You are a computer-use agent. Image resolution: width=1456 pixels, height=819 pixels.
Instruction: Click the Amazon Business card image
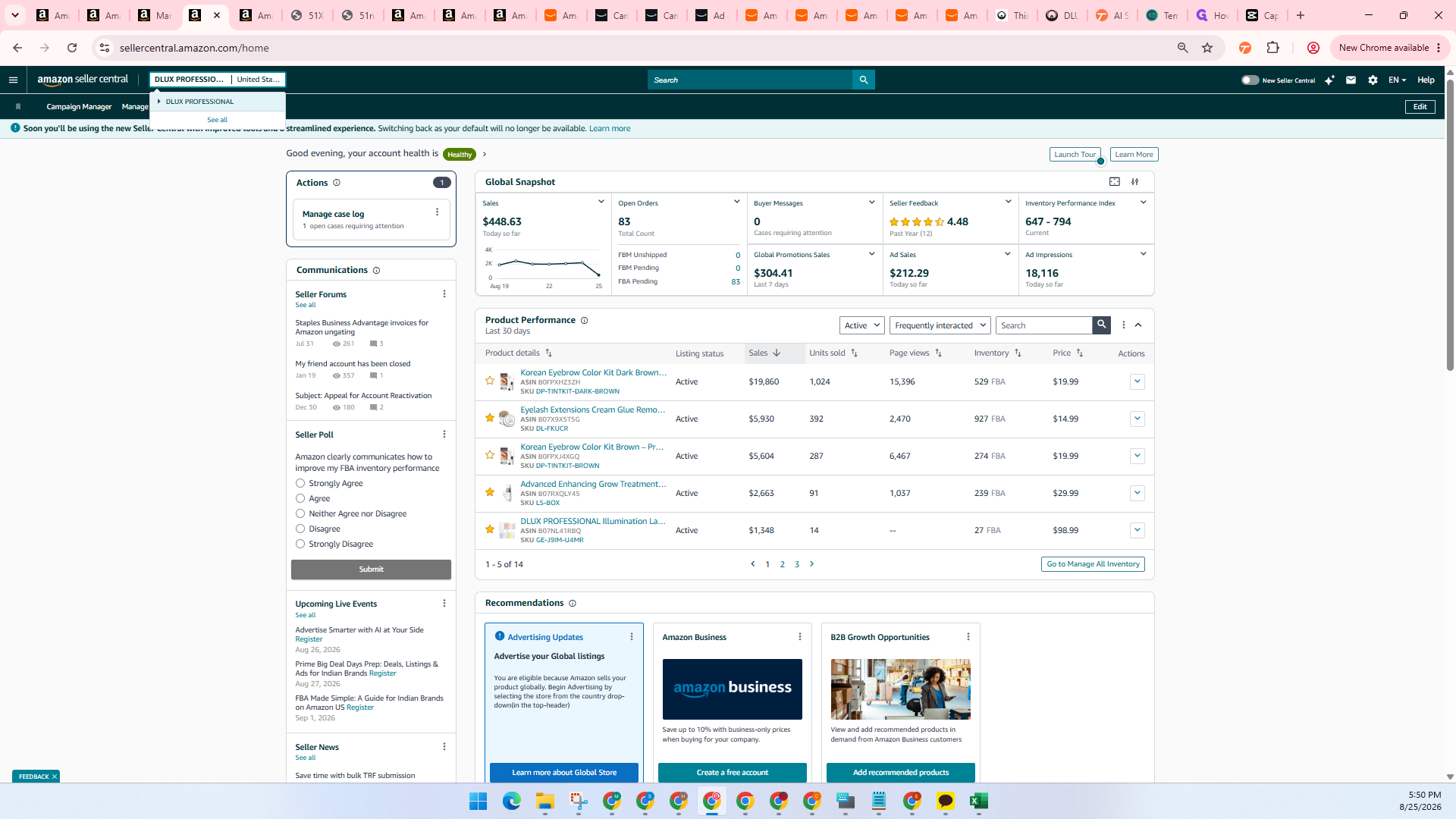click(732, 689)
